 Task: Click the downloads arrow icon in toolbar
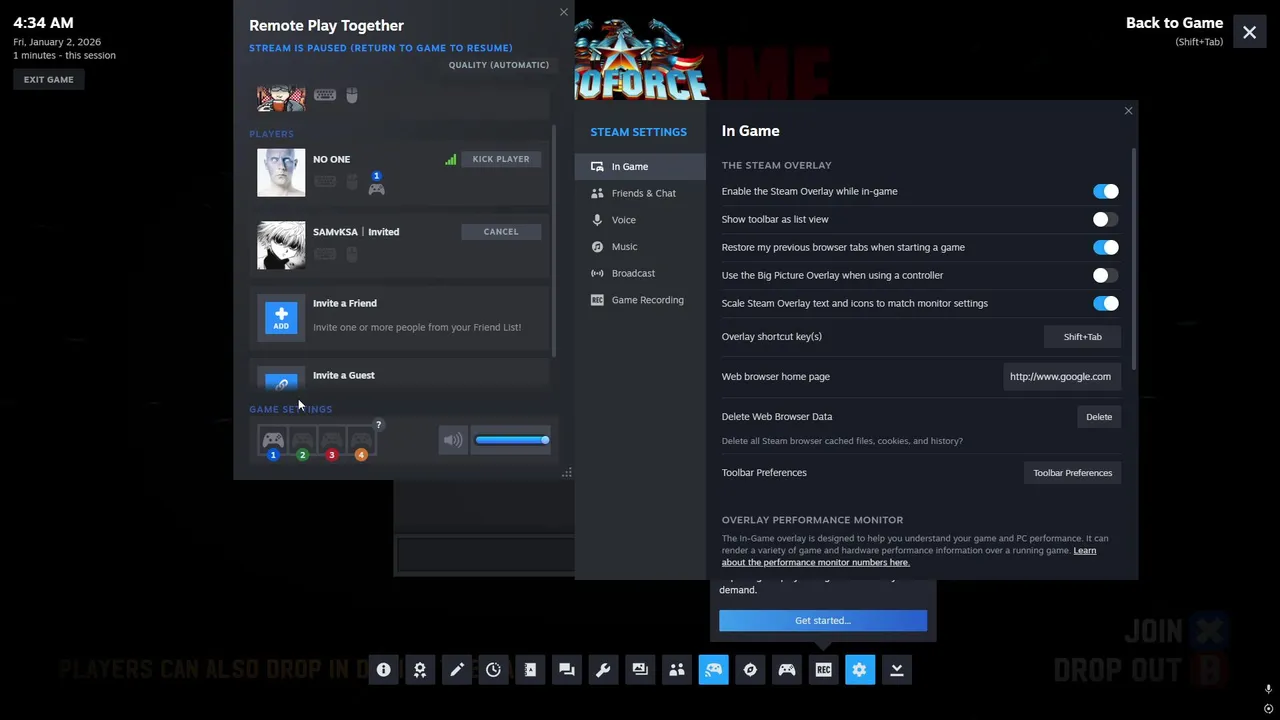coord(897,670)
